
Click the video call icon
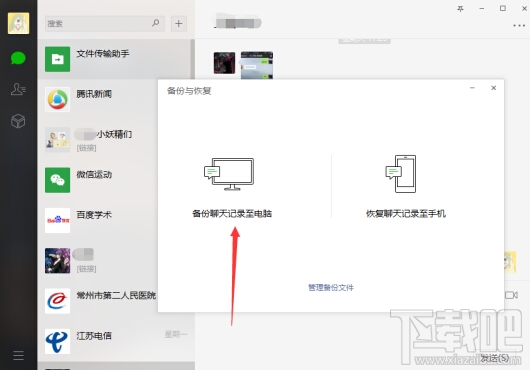click(x=511, y=295)
